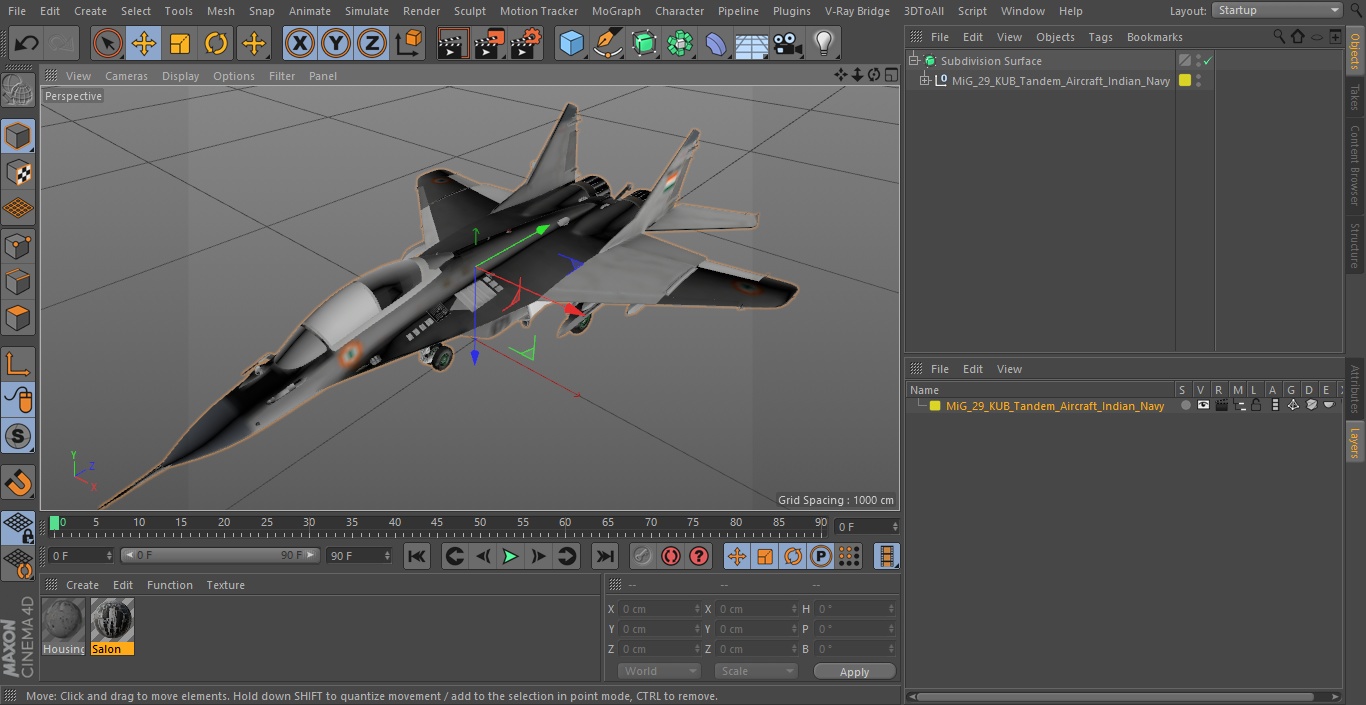Screen dimensions: 1366x705
Task: Add a Floor environment object
Action: [x=752, y=43]
